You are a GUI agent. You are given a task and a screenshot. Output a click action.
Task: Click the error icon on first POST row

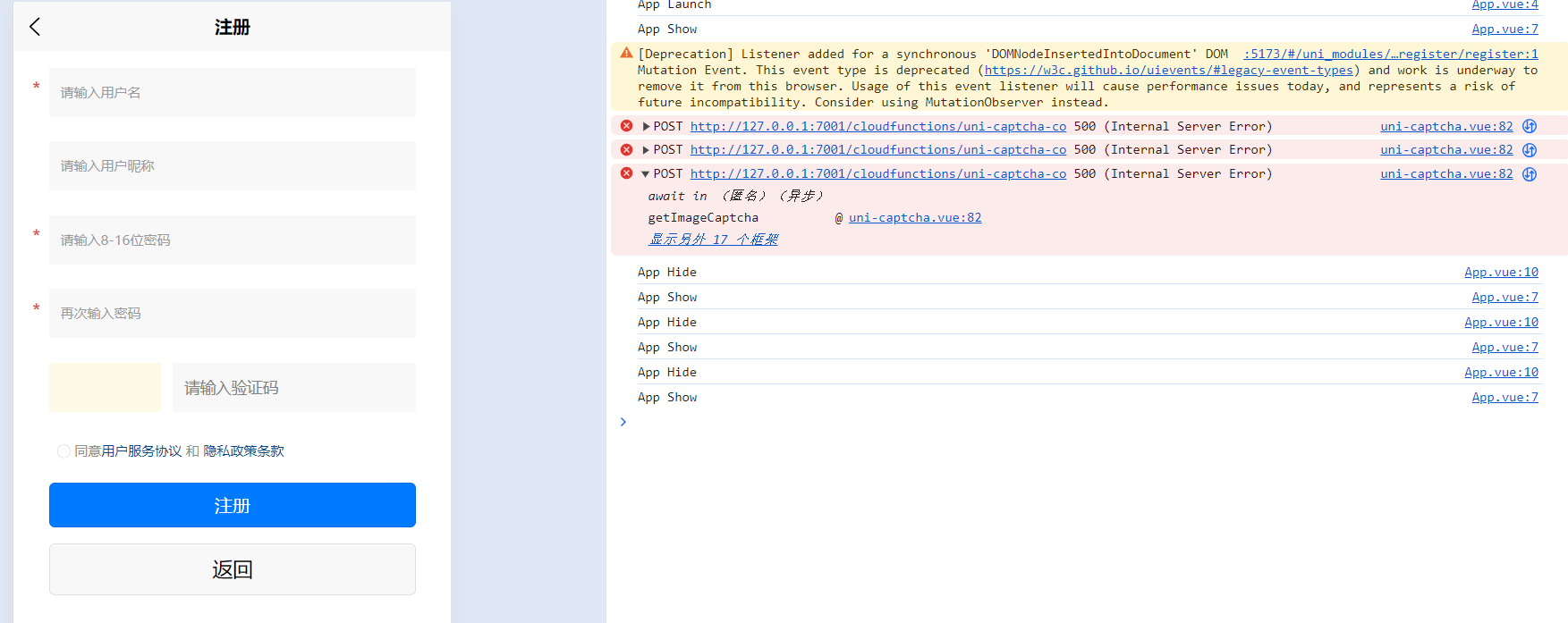click(x=626, y=126)
